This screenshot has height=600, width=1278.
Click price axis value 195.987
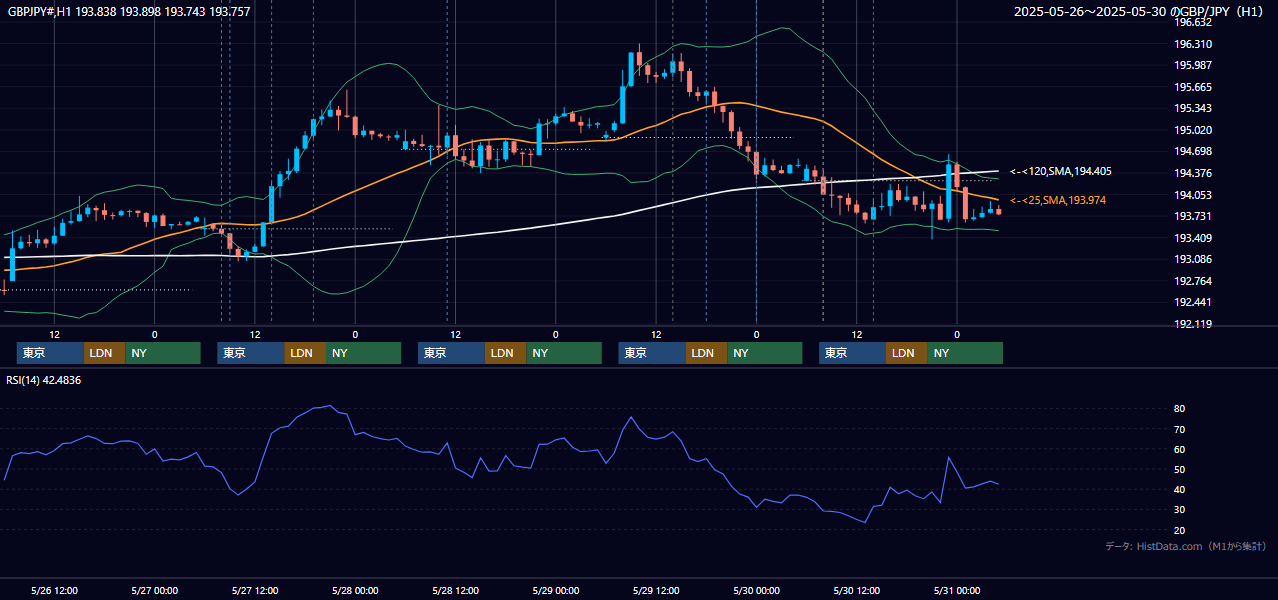[1192, 65]
